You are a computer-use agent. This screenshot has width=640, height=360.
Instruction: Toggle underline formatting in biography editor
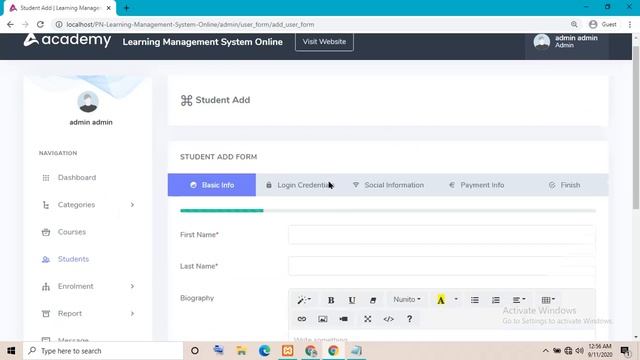pyautogui.click(x=352, y=300)
